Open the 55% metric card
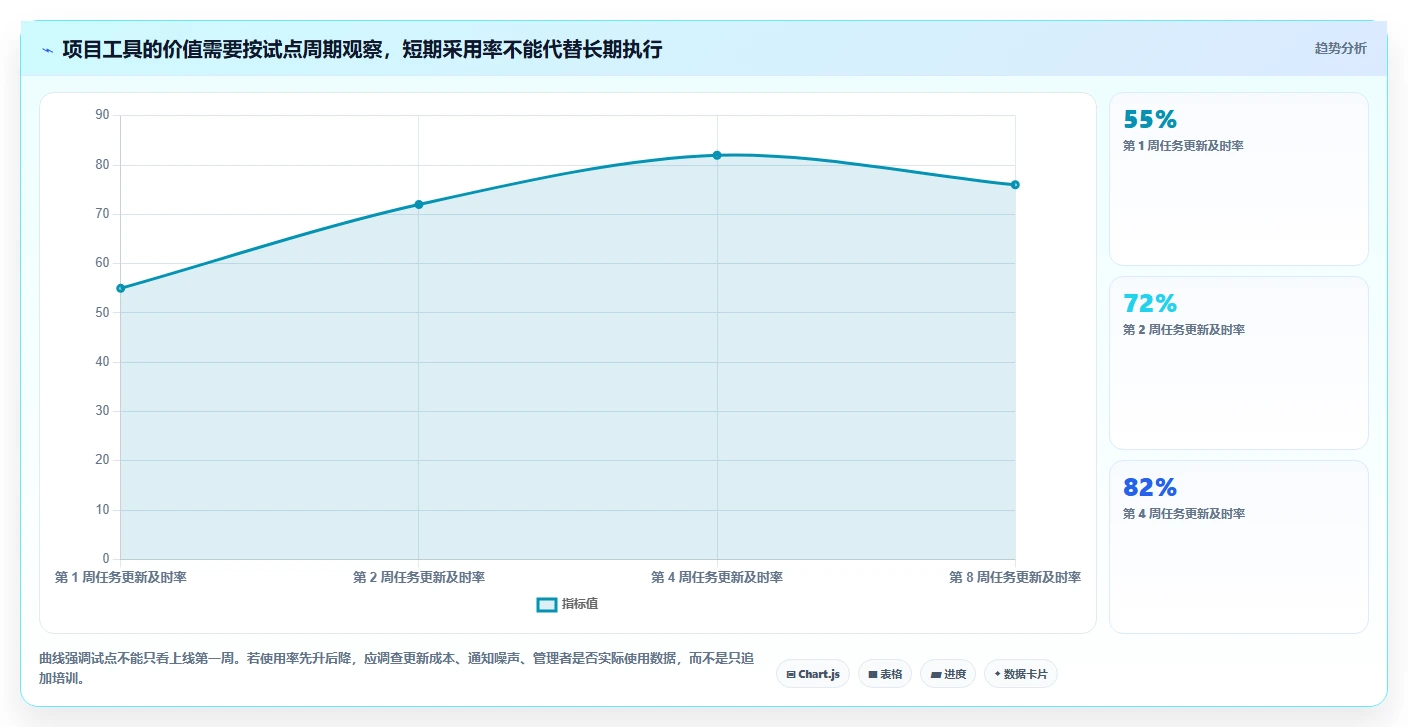The width and height of the screenshot is (1408, 727). coord(1239,179)
